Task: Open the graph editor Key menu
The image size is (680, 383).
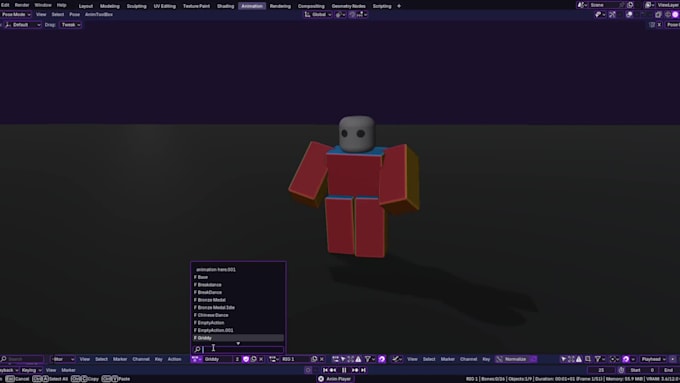Action: point(486,359)
